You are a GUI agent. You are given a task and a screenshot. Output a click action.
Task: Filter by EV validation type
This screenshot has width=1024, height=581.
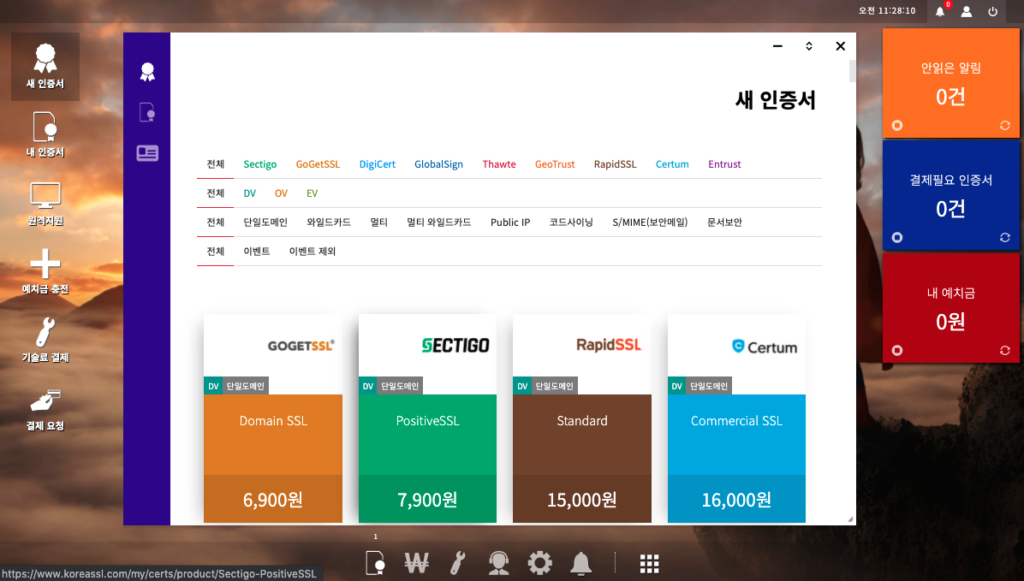[312, 193]
